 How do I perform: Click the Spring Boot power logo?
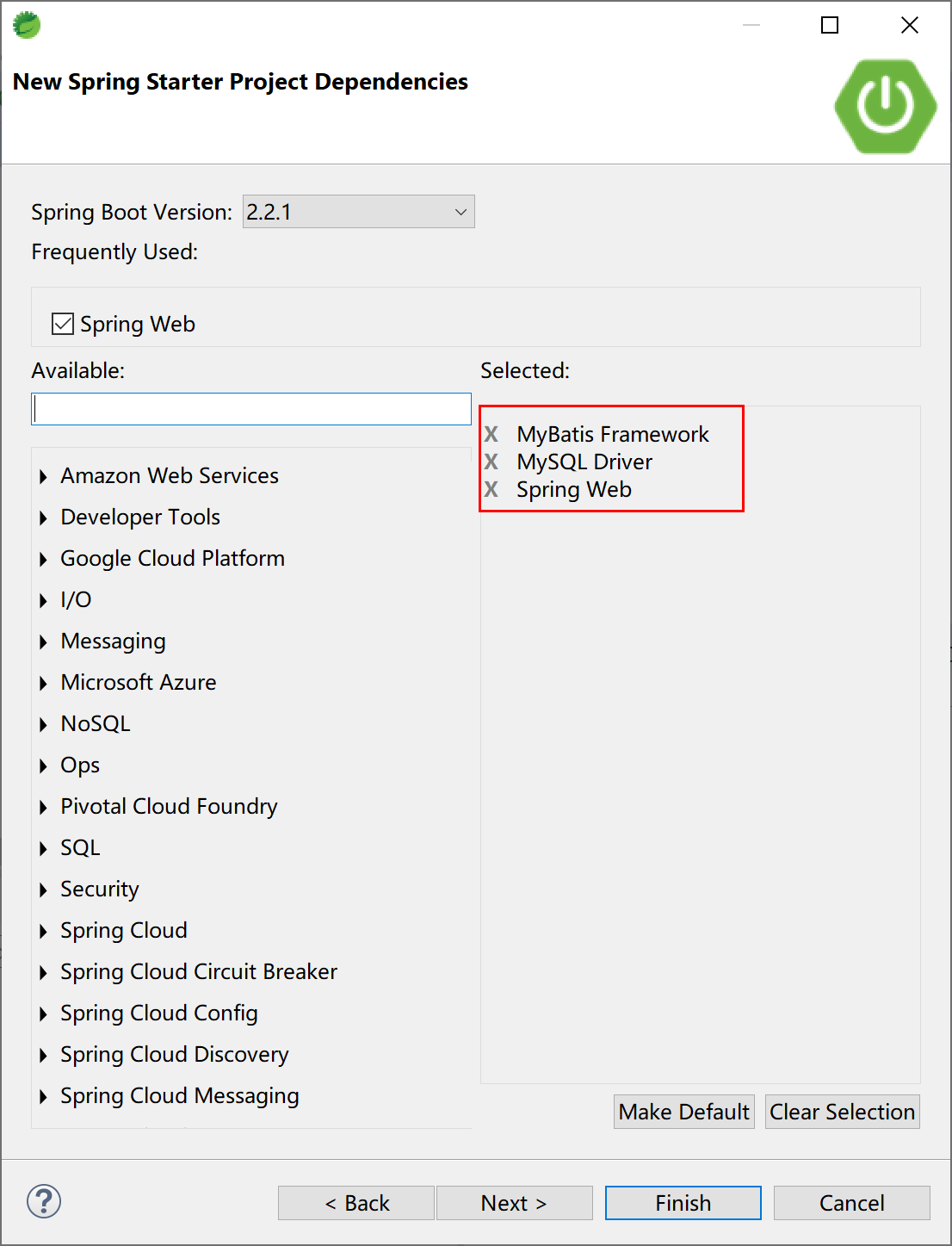click(885, 106)
